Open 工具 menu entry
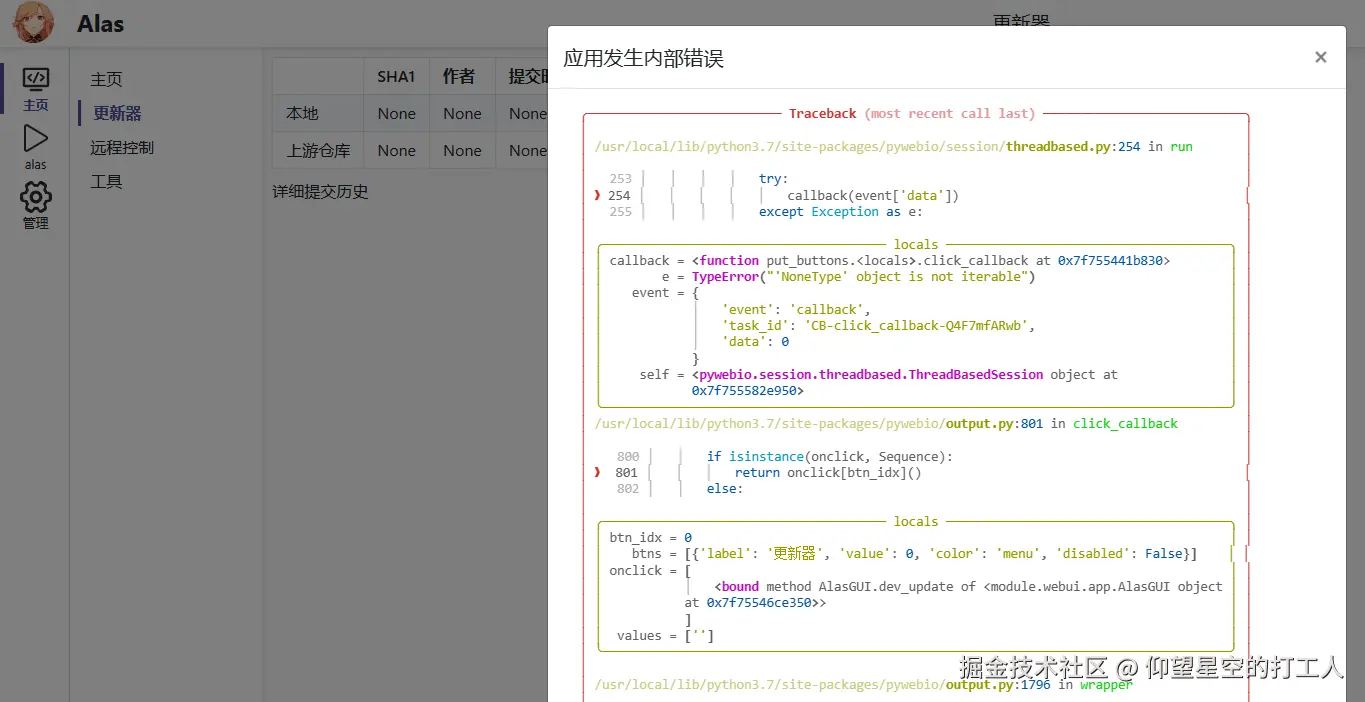 tap(106, 181)
